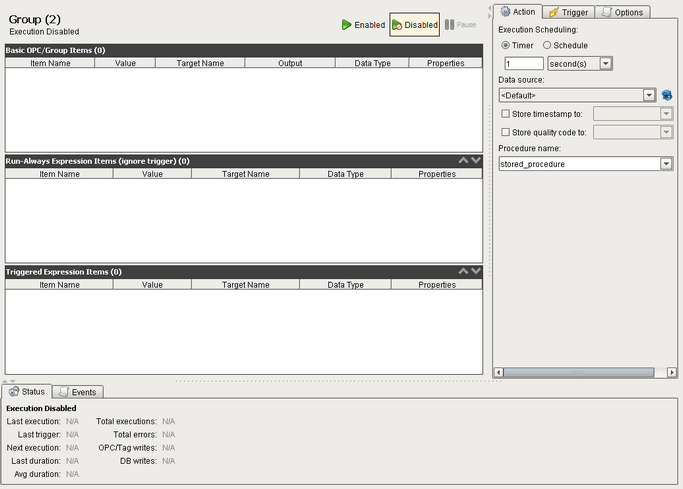Click Value header in Triggered Expression Items
Screen dimensions: 683x489
pyautogui.click(x=152, y=285)
